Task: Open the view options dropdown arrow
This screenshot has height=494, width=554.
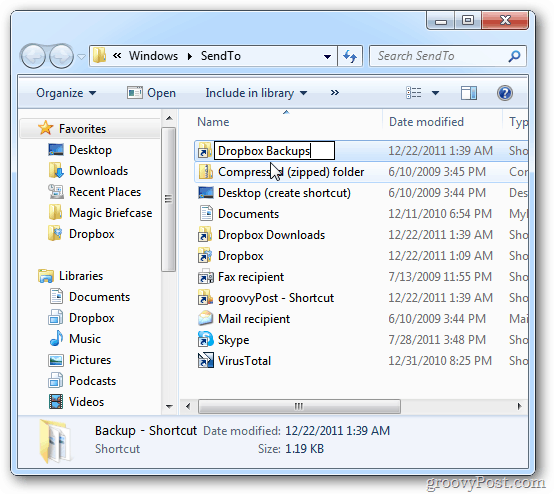Action: (x=436, y=93)
